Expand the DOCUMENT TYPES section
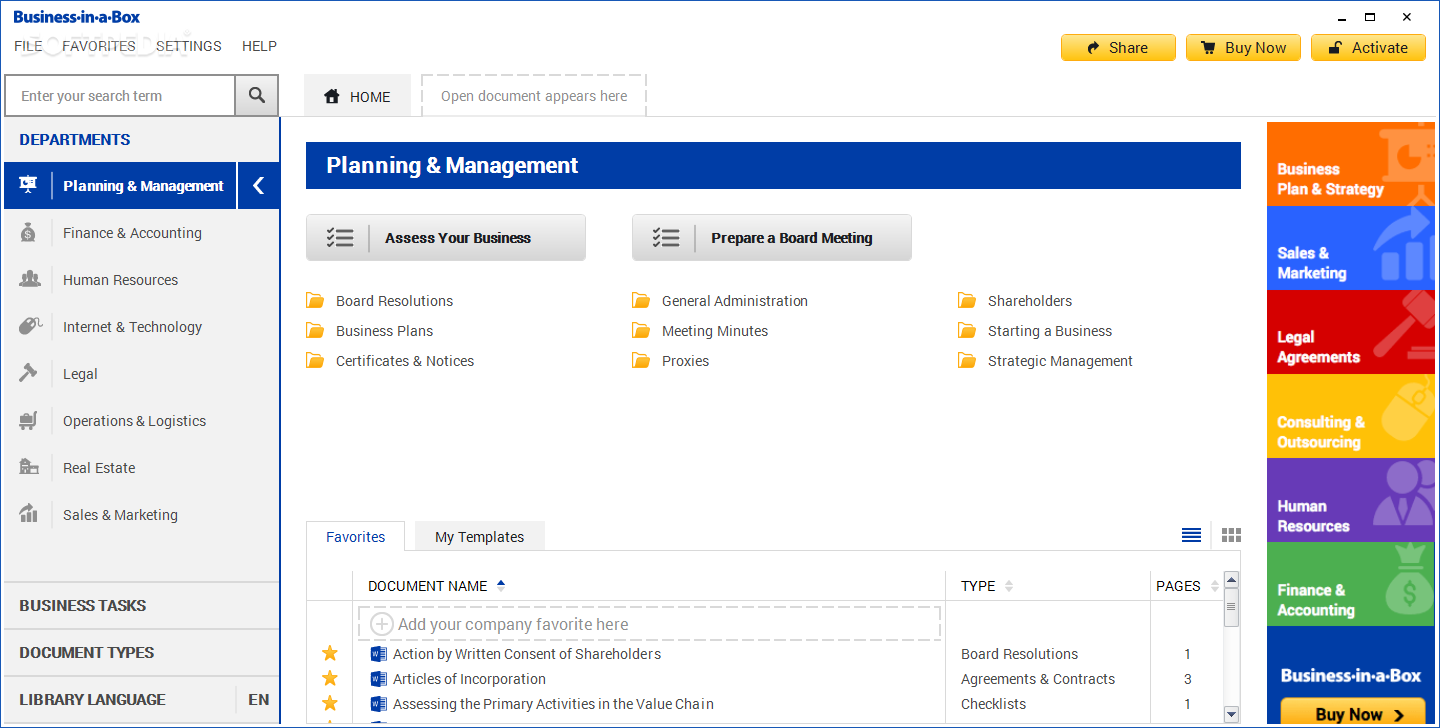The width and height of the screenshot is (1440, 728). click(x=141, y=652)
